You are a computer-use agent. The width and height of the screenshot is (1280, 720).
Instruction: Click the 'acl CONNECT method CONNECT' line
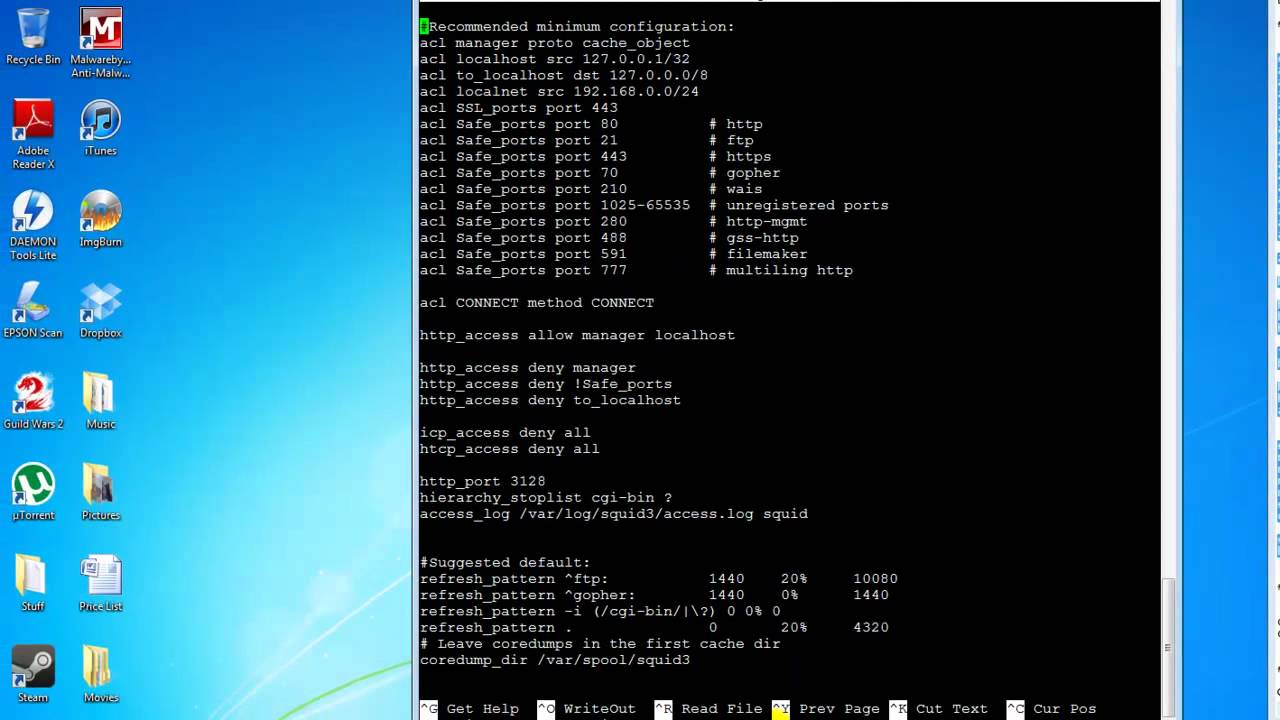(537, 302)
